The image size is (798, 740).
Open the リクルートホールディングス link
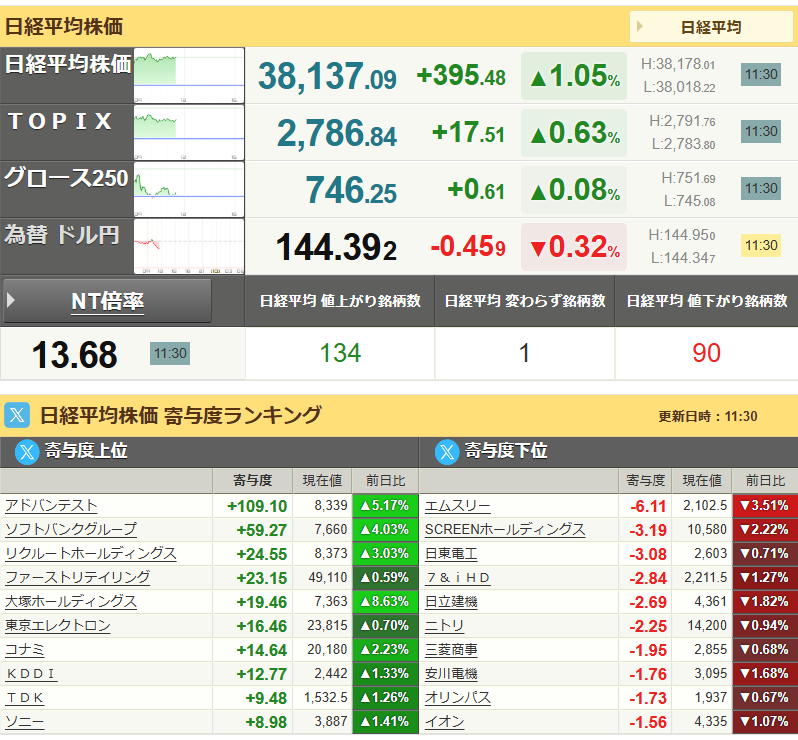(x=91, y=553)
